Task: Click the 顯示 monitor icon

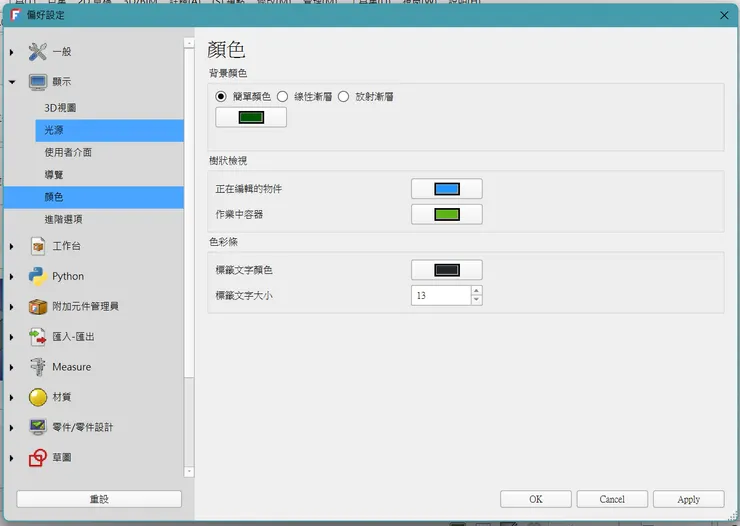Action: click(x=37, y=82)
